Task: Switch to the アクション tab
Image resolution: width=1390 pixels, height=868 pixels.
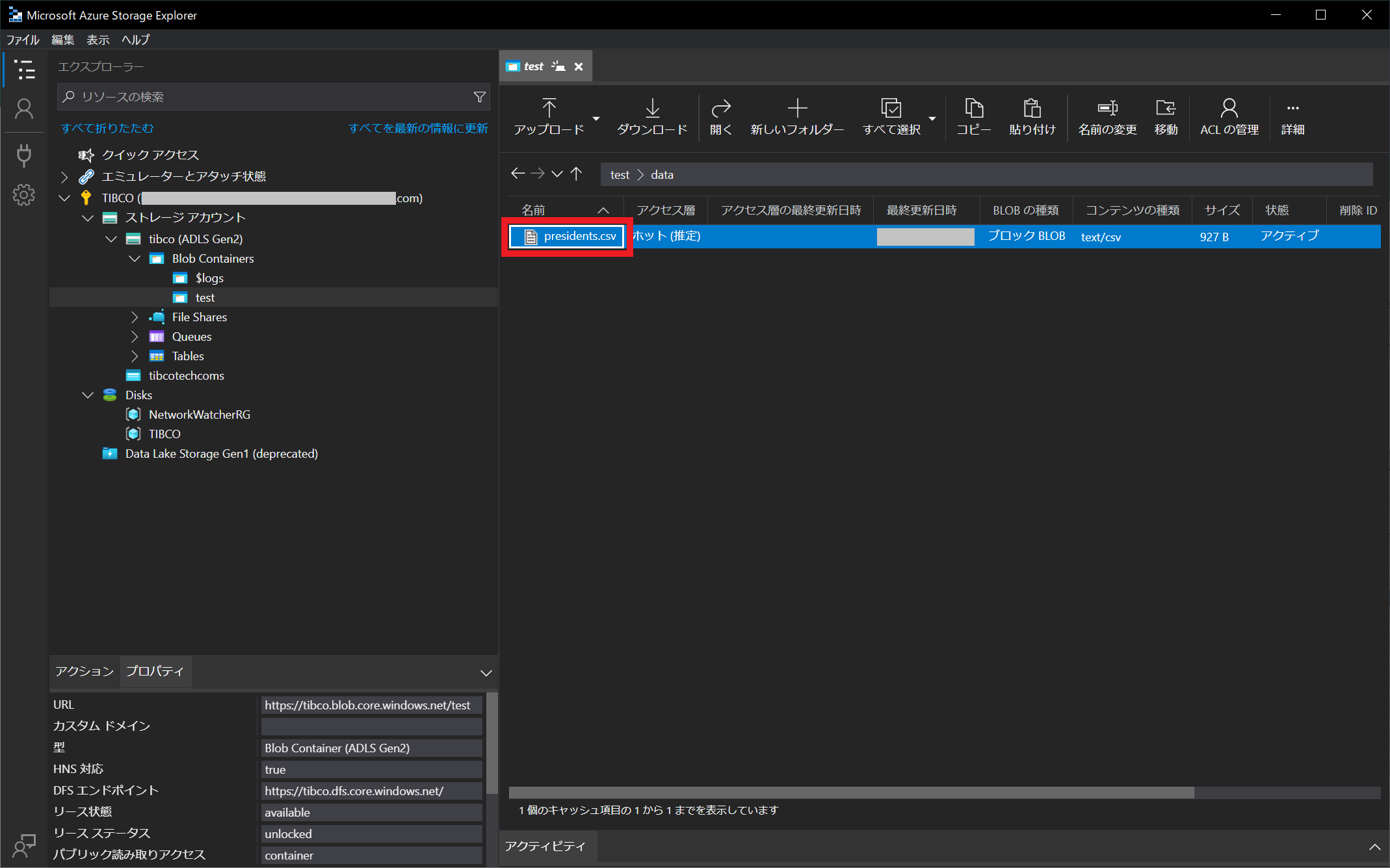Action: click(85, 671)
